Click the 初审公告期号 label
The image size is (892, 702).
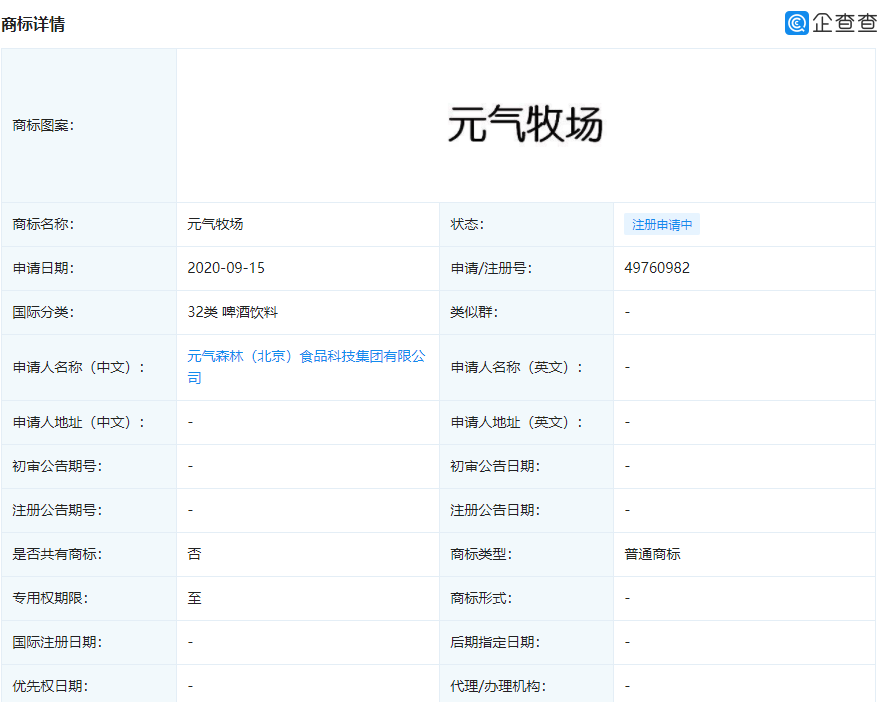tap(57, 466)
